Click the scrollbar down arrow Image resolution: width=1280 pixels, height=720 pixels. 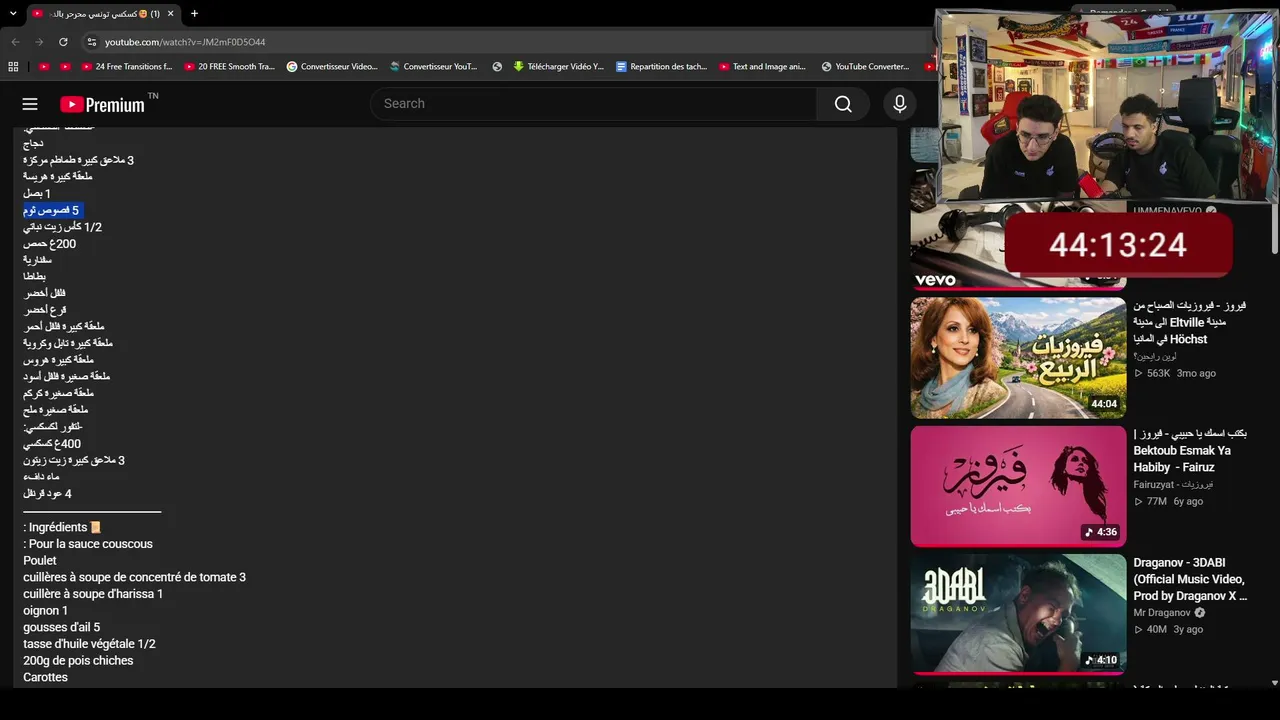point(1274,683)
